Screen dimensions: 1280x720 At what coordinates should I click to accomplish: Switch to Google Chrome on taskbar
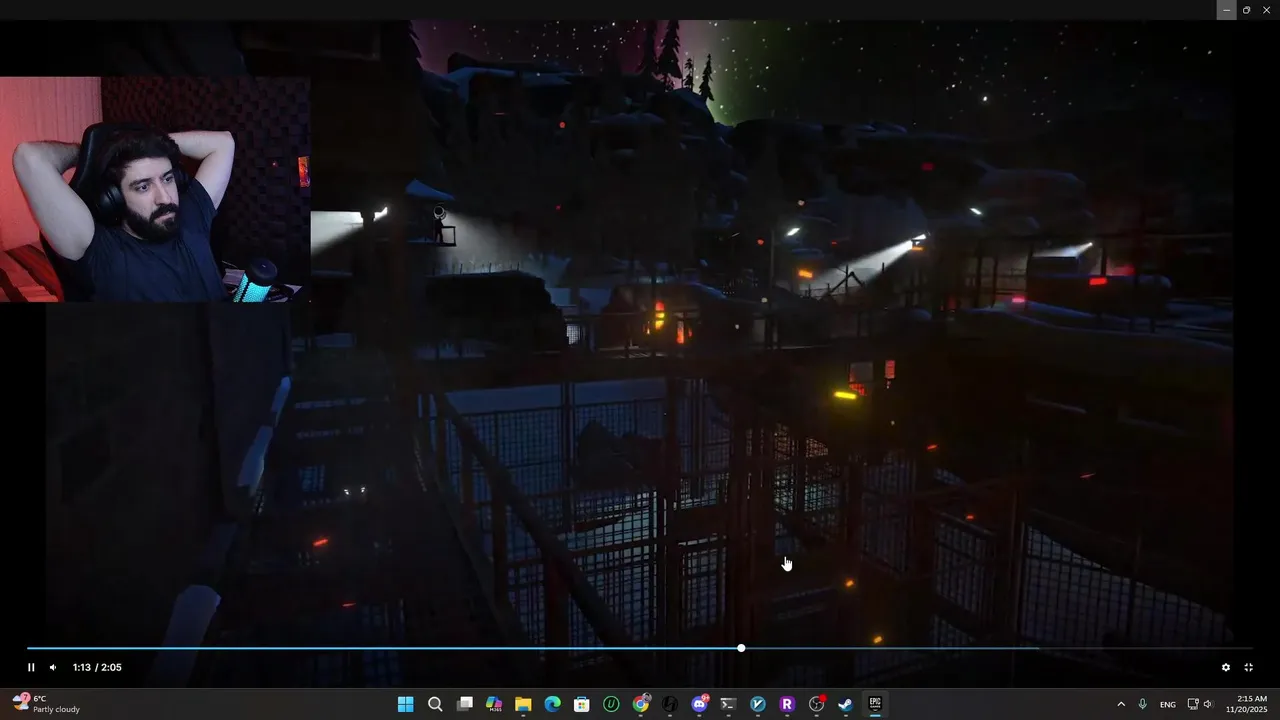640,704
